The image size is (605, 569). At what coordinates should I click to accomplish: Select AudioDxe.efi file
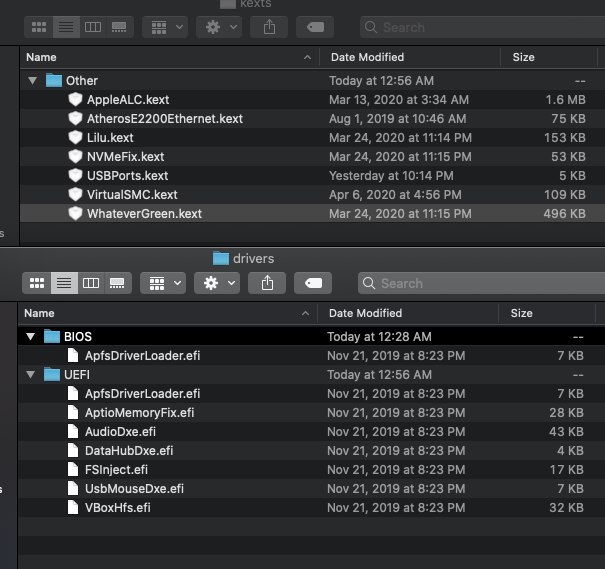click(x=311, y=431)
